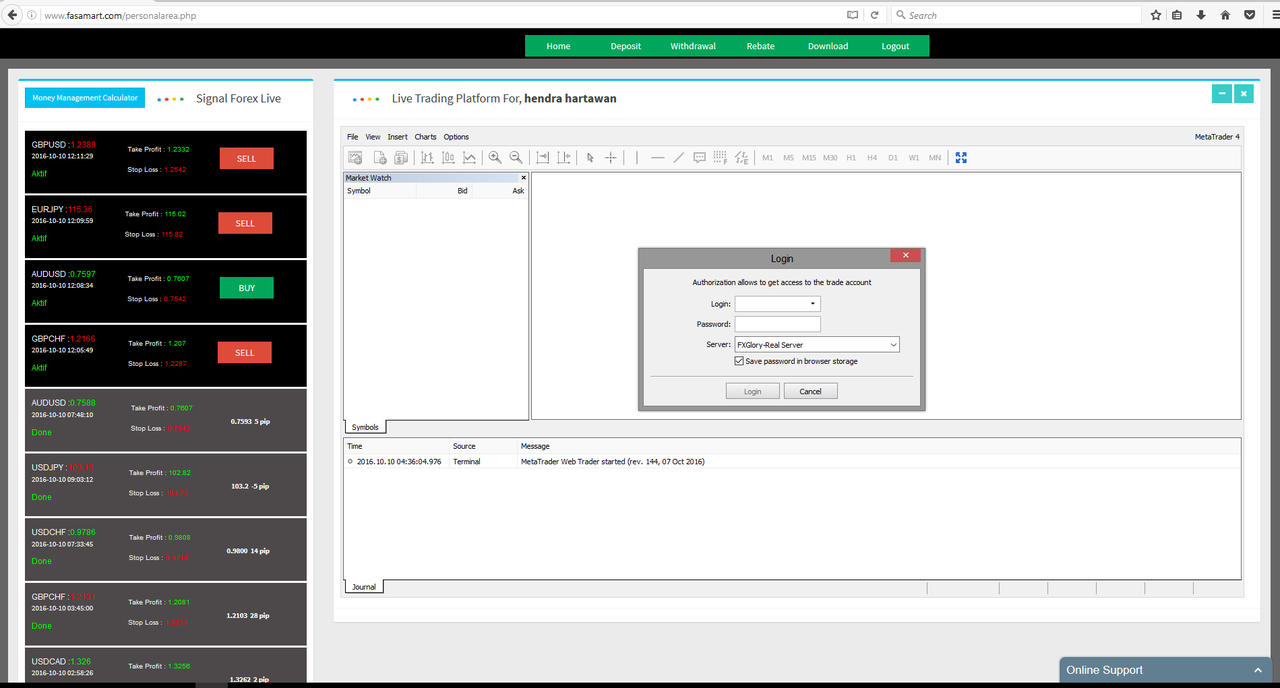Bookmark this page with the star icon

pyautogui.click(x=1156, y=15)
